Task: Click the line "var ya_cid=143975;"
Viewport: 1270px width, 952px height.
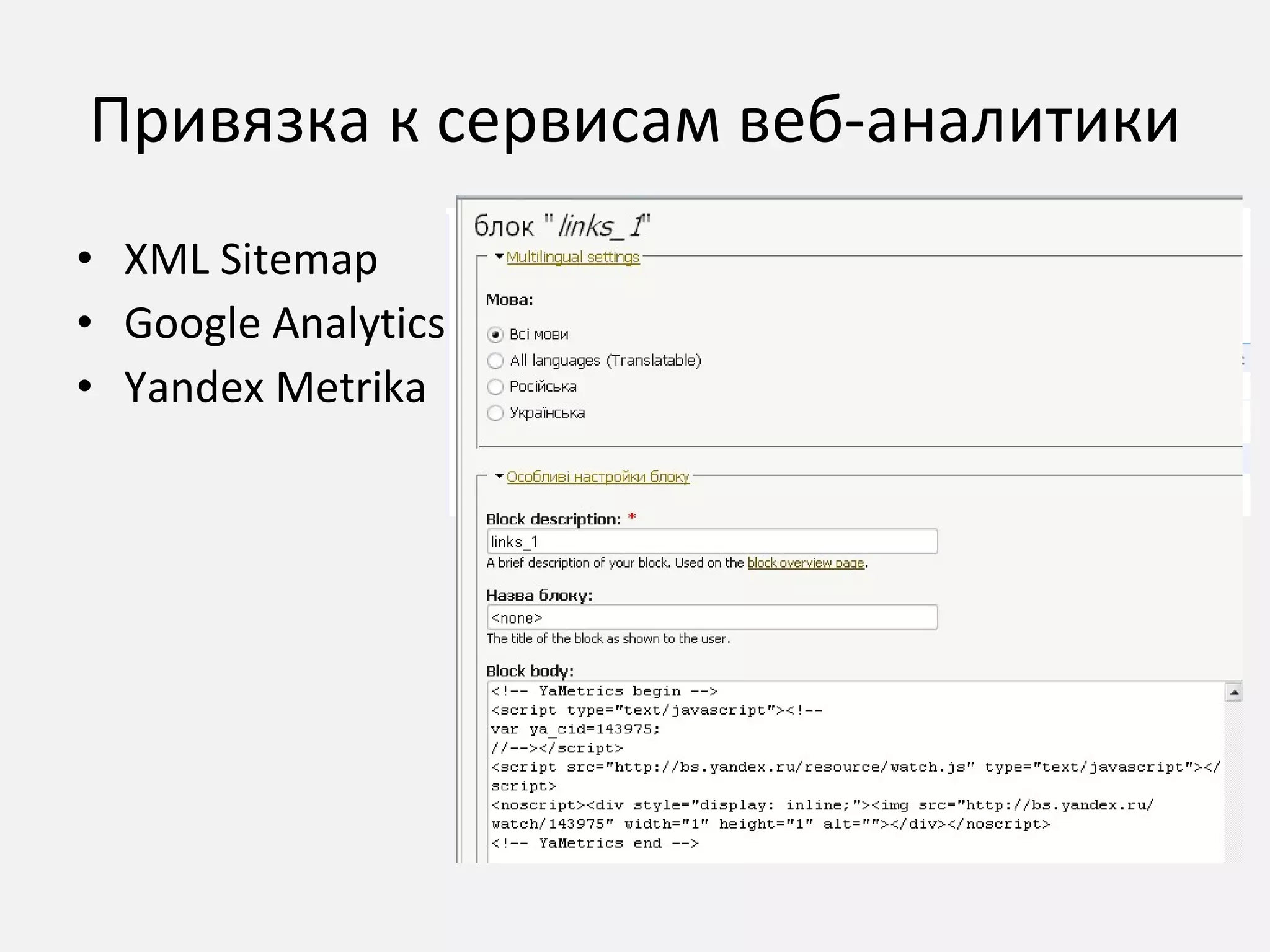Action: click(575, 729)
